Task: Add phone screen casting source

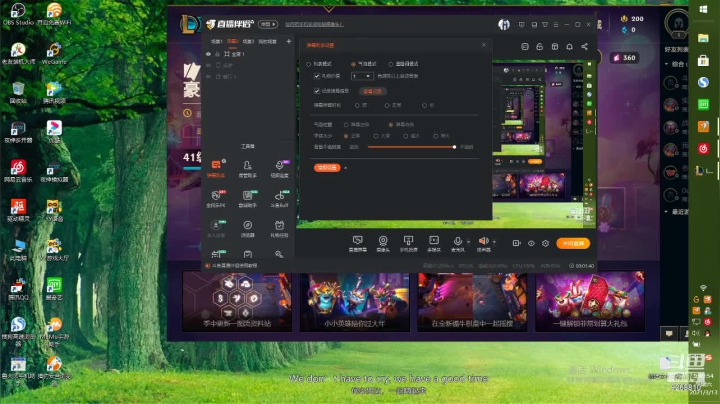Action: tap(408, 243)
